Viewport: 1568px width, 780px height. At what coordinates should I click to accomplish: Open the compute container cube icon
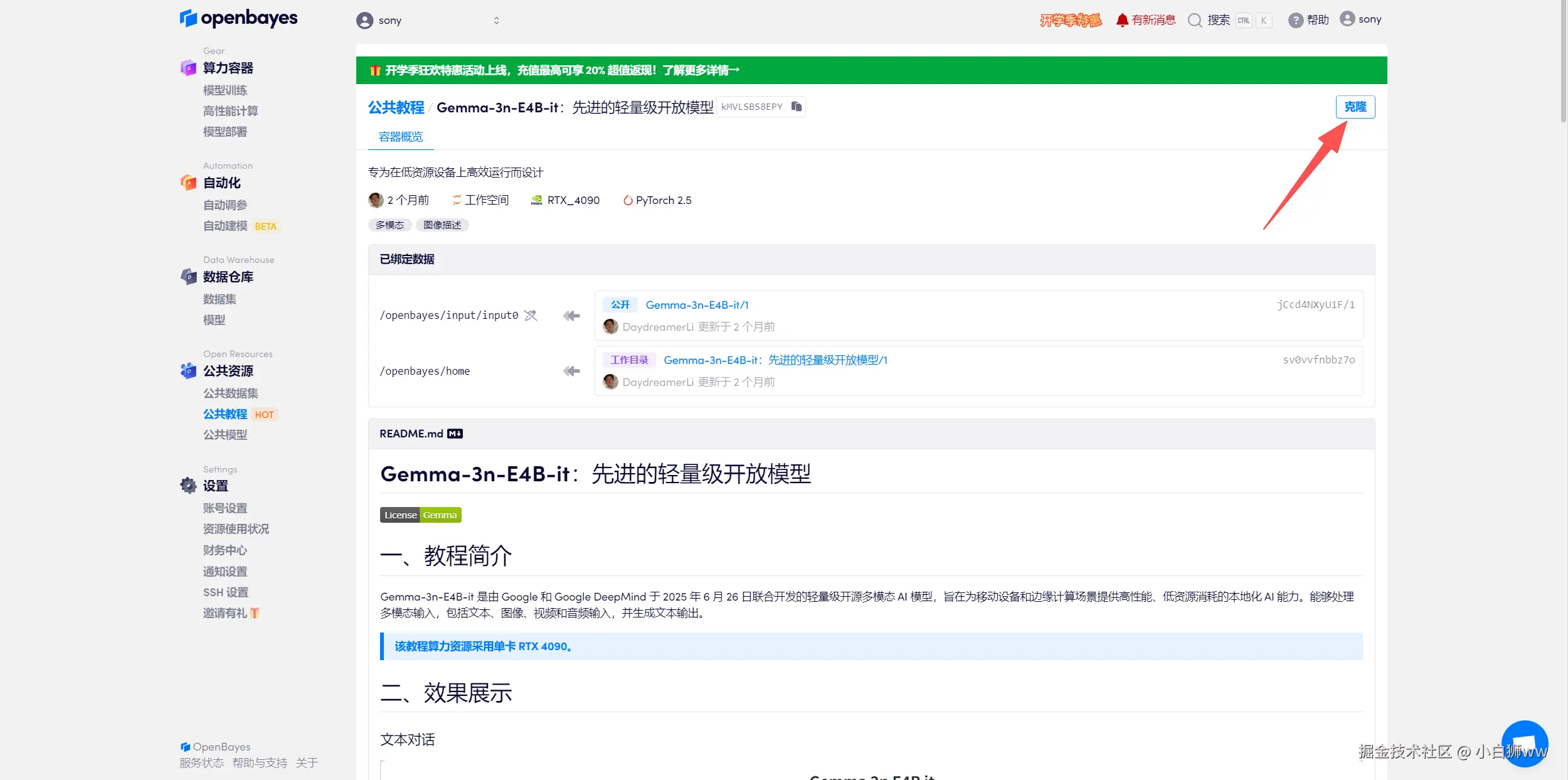pos(188,68)
